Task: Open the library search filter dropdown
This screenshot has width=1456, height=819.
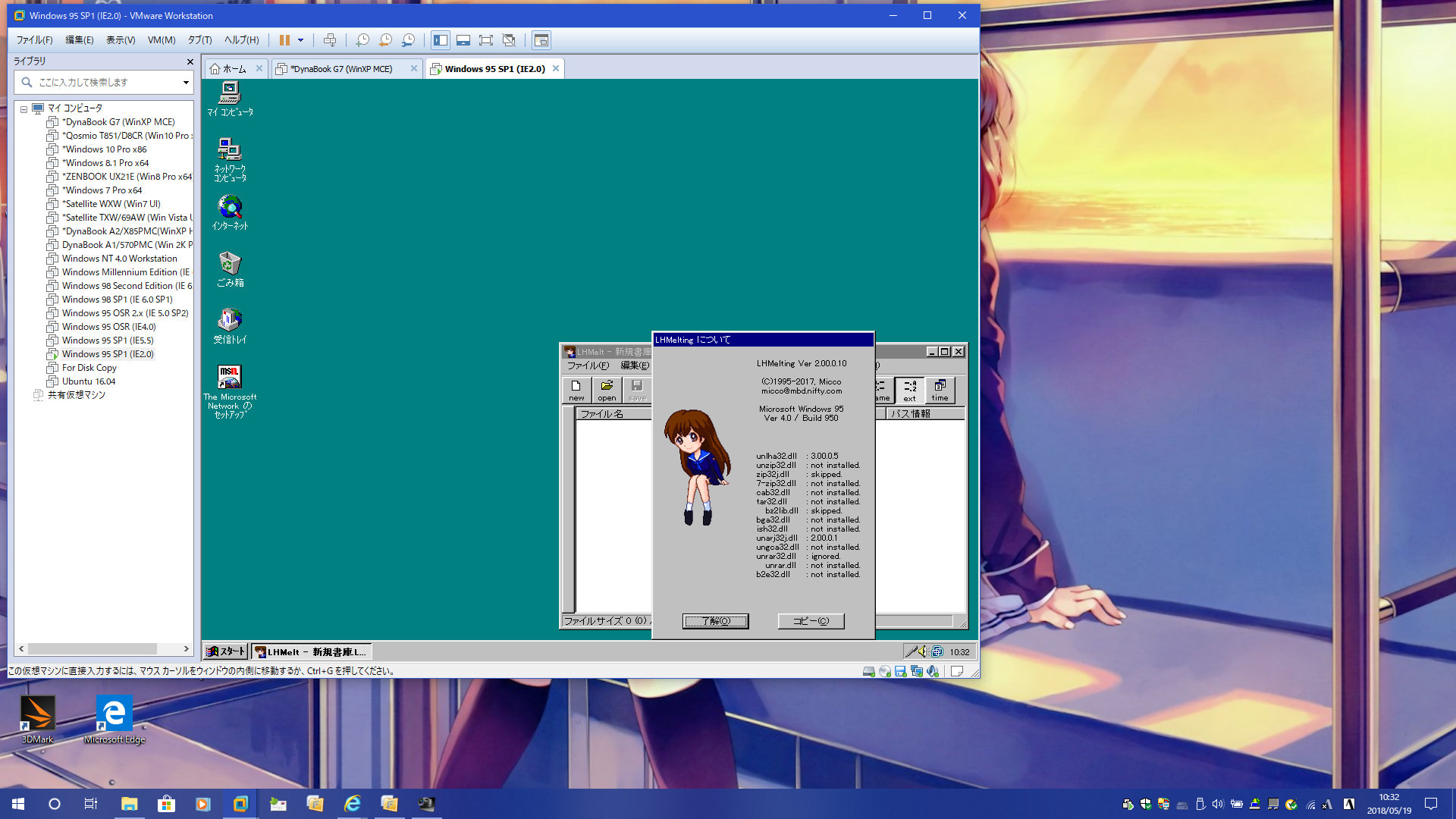Action: (186, 82)
